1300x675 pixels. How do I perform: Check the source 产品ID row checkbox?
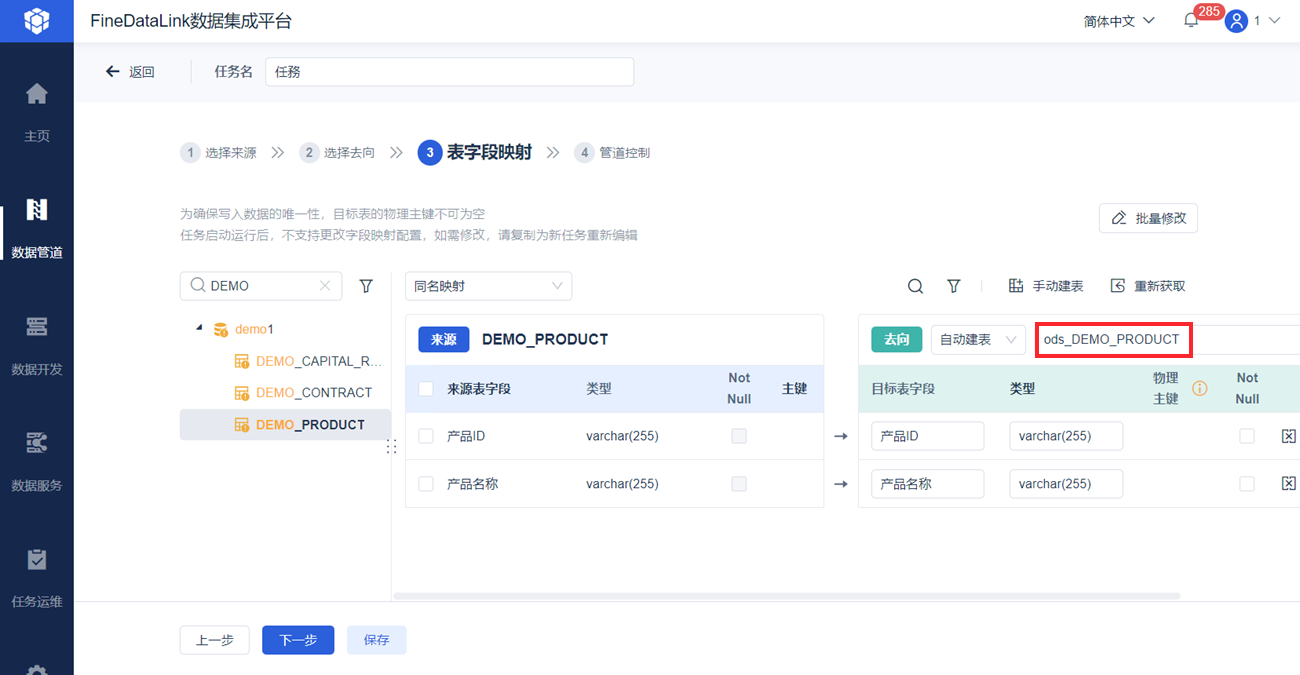426,436
